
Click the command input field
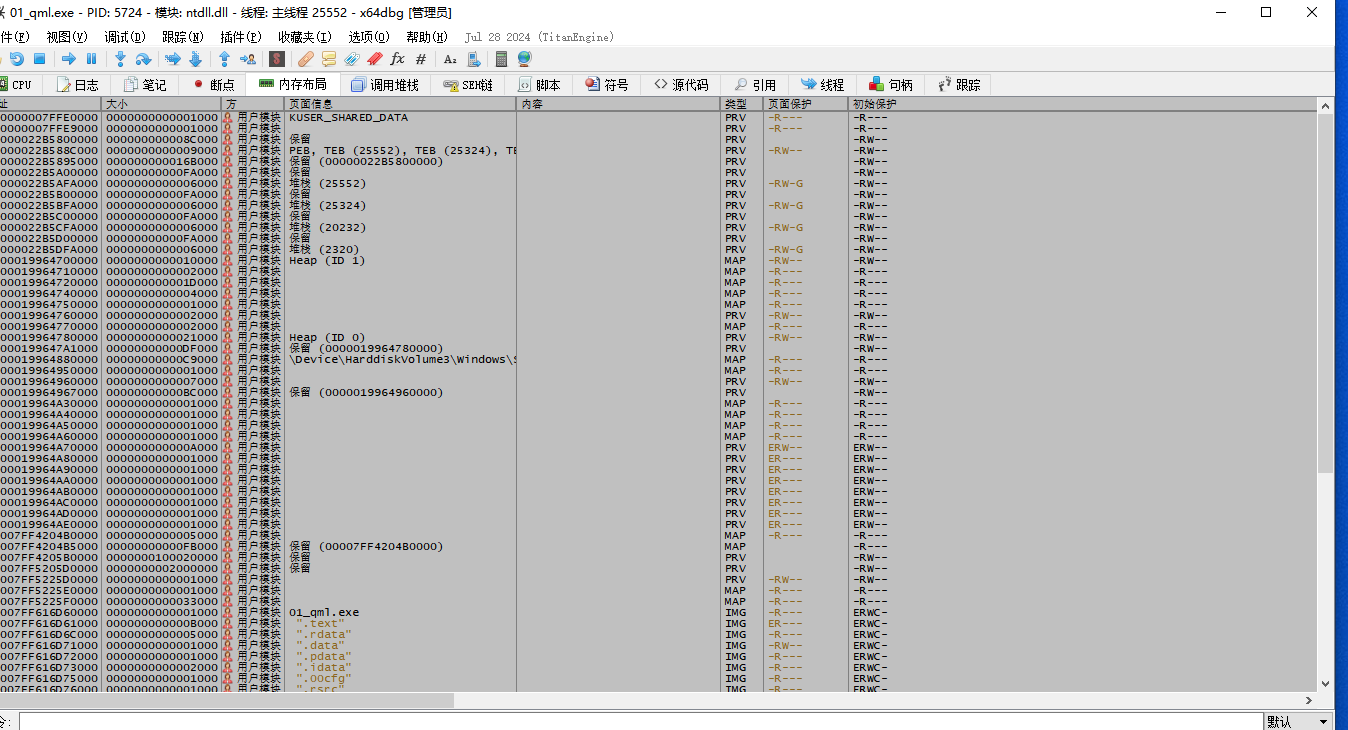pyautogui.click(x=640, y=721)
